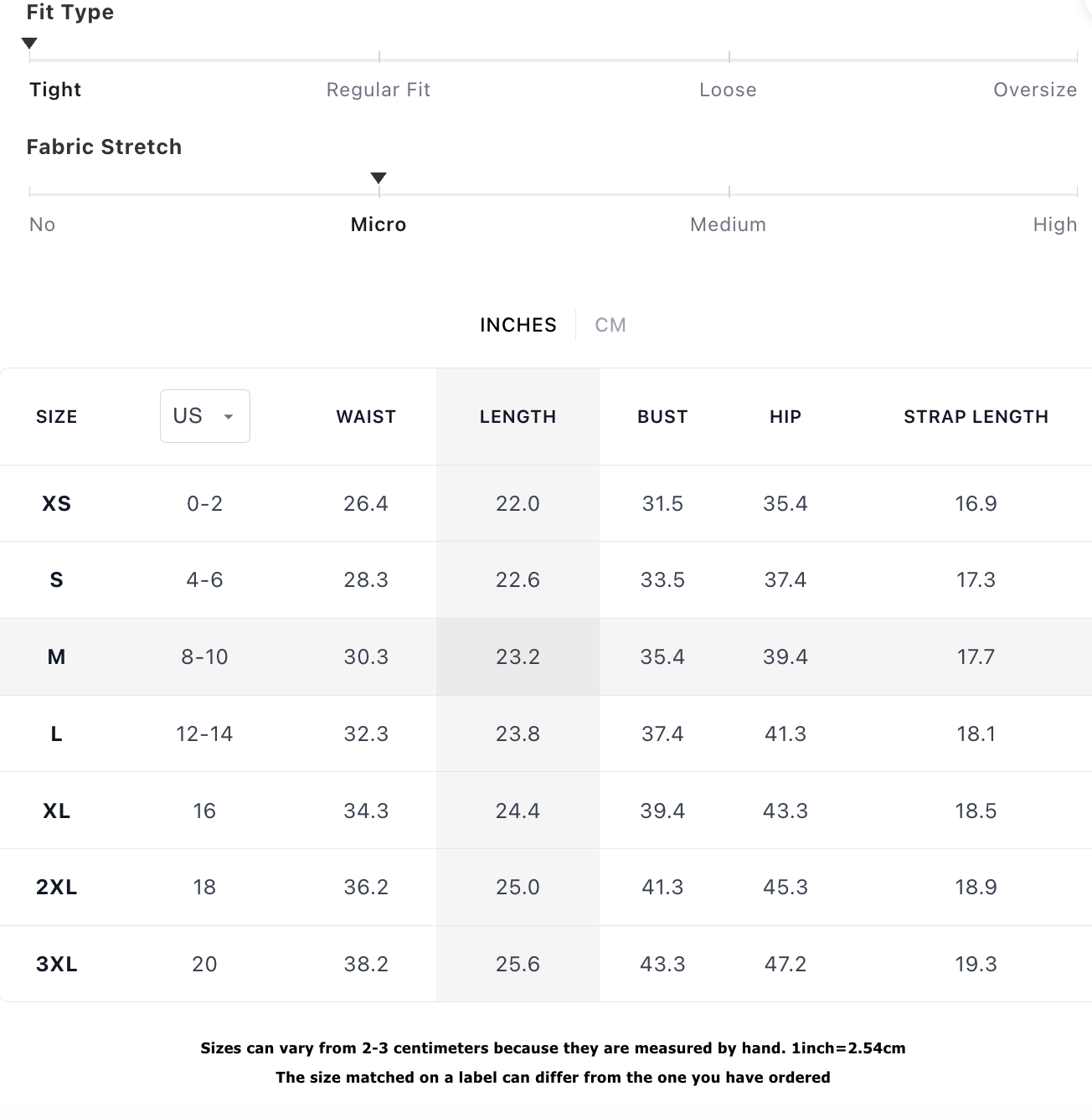Click the Fabric Stretch triangle marker at Micro

pyautogui.click(x=379, y=178)
